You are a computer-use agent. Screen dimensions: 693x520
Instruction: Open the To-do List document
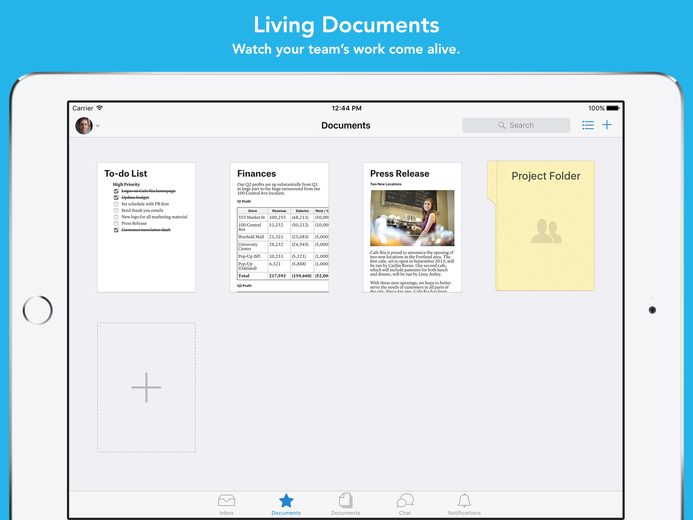pyautogui.click(x=146, y=227)
